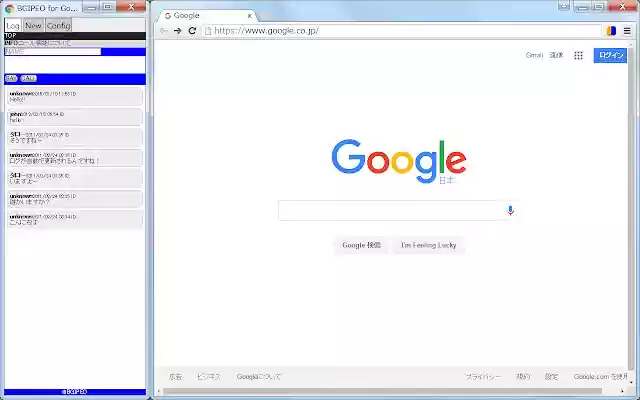Open the Gmail link

pyautogui.click(x=534, y=55)
